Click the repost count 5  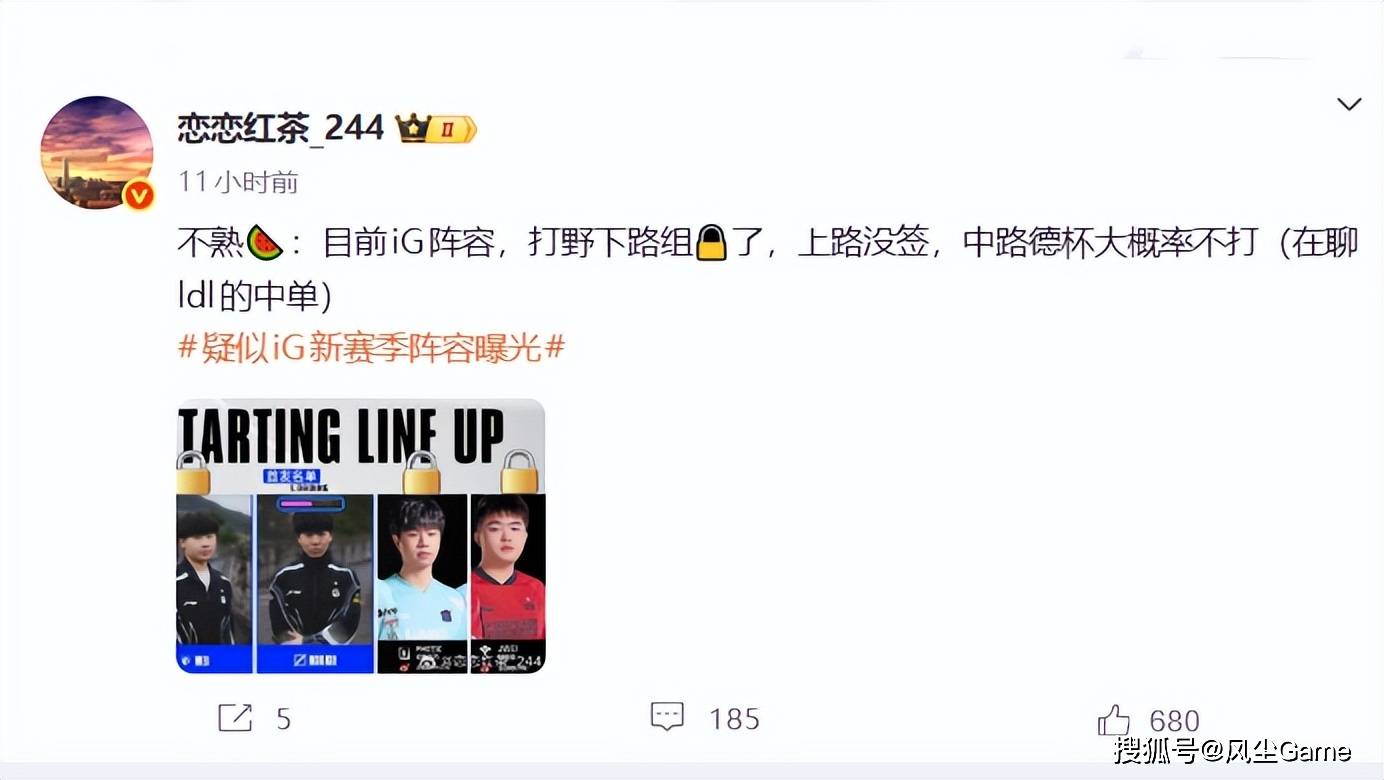click(284, 719)
